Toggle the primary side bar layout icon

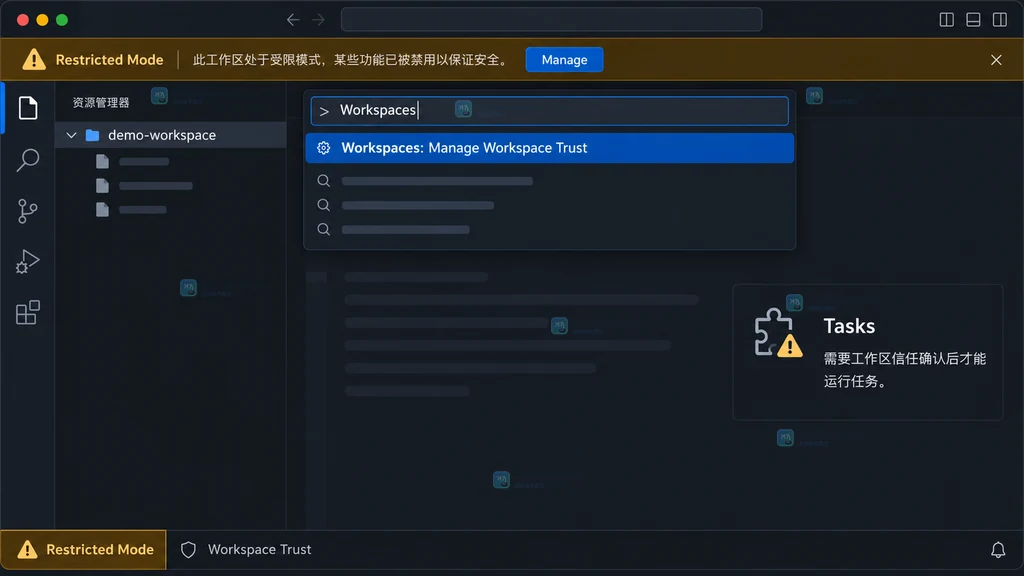[x=946, y=20]
